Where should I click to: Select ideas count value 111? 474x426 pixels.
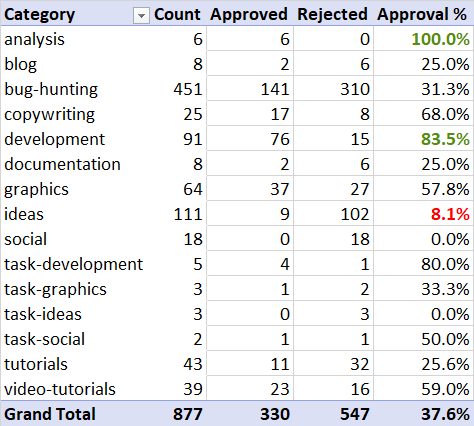188,214
